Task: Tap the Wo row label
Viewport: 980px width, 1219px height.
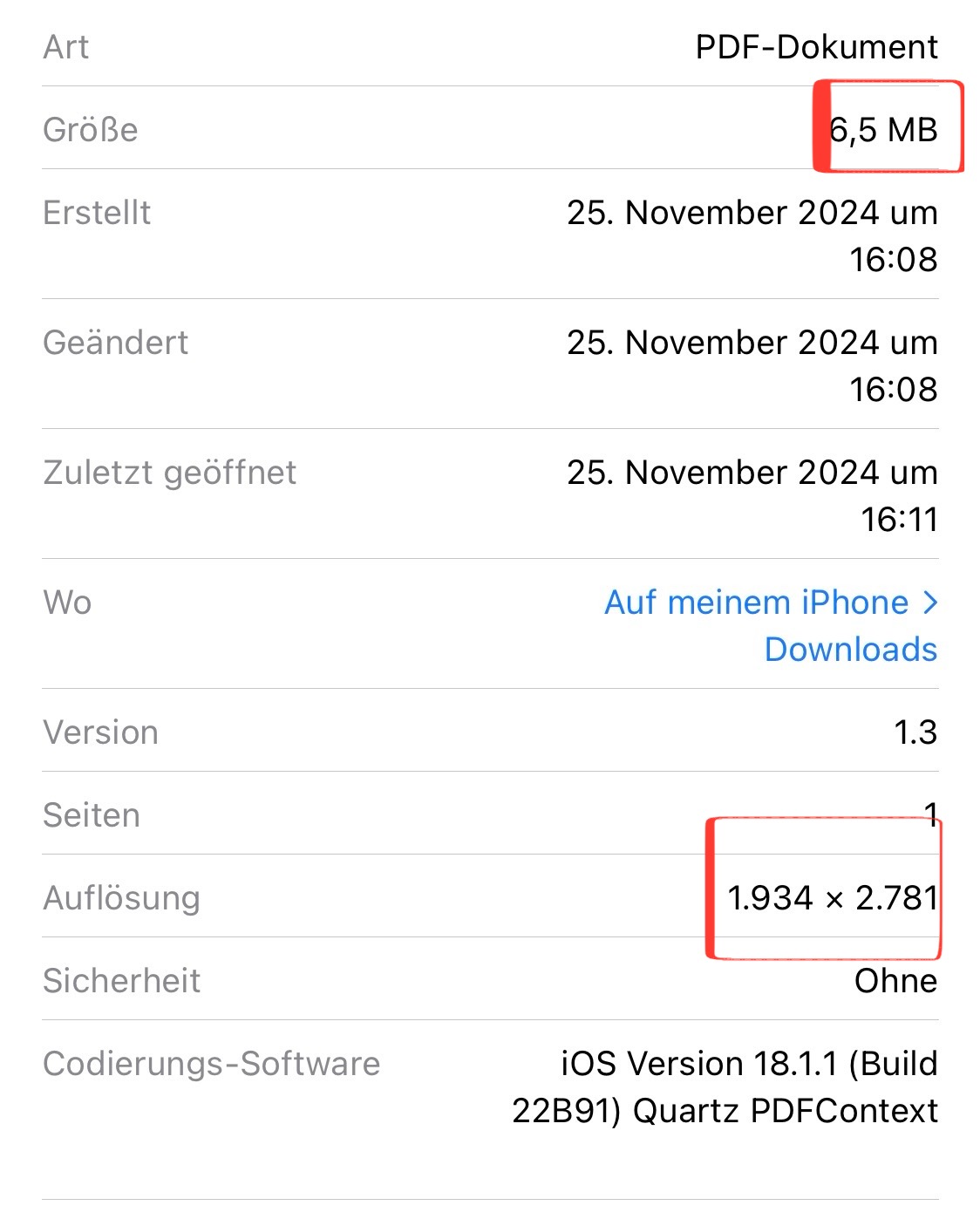Action: [x=67, y=603]
